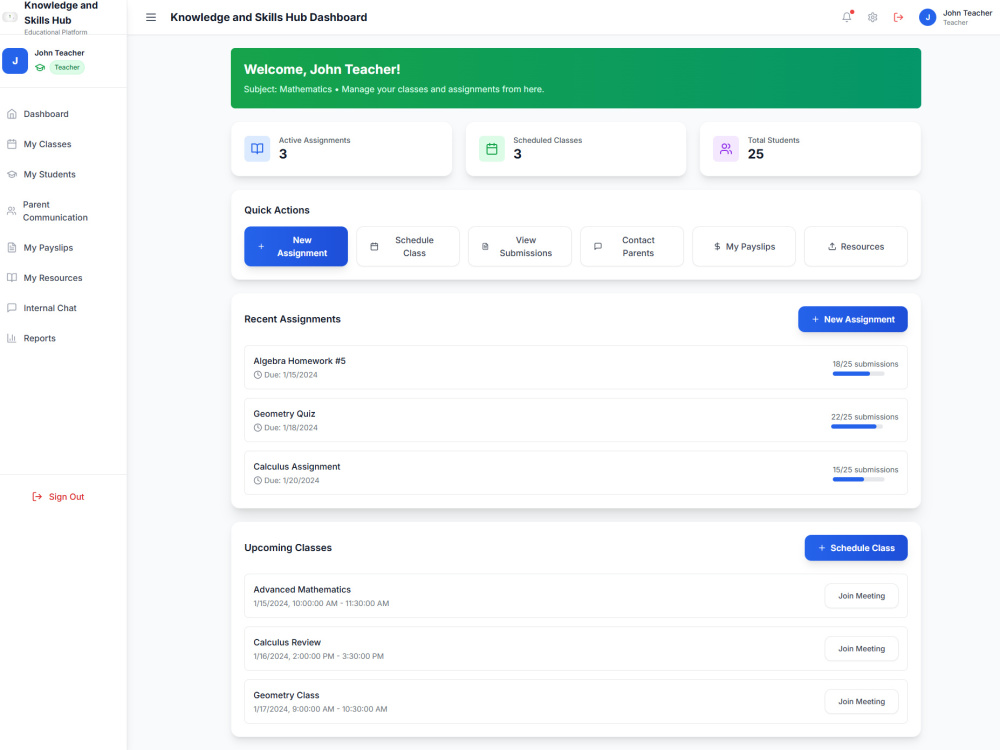Open the Geometry Quiz assignment
This screenshot has width=1000, height=750.
point(576,420)
